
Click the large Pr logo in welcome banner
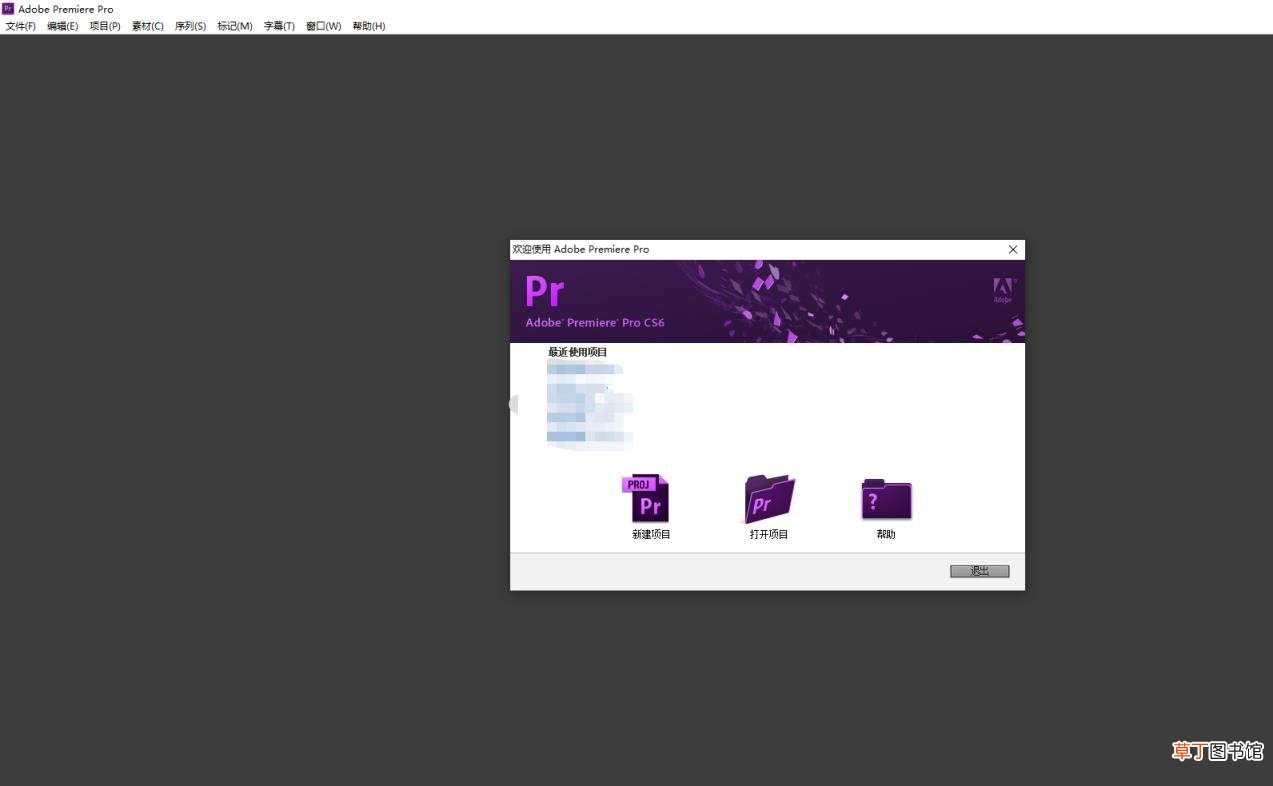coord(545,292)
